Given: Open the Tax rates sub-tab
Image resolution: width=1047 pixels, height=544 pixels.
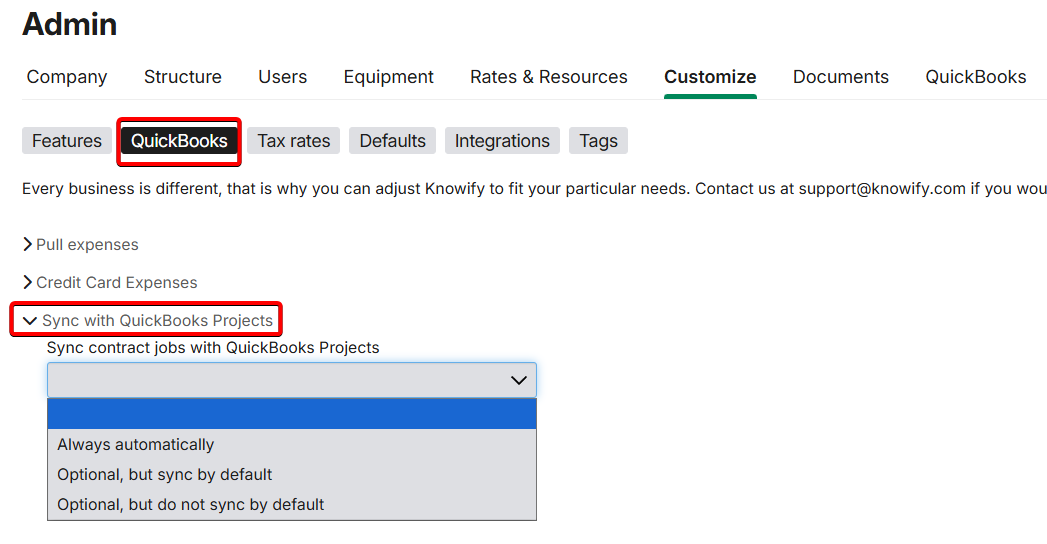Looking at the screenshot, I should [294, 141].
